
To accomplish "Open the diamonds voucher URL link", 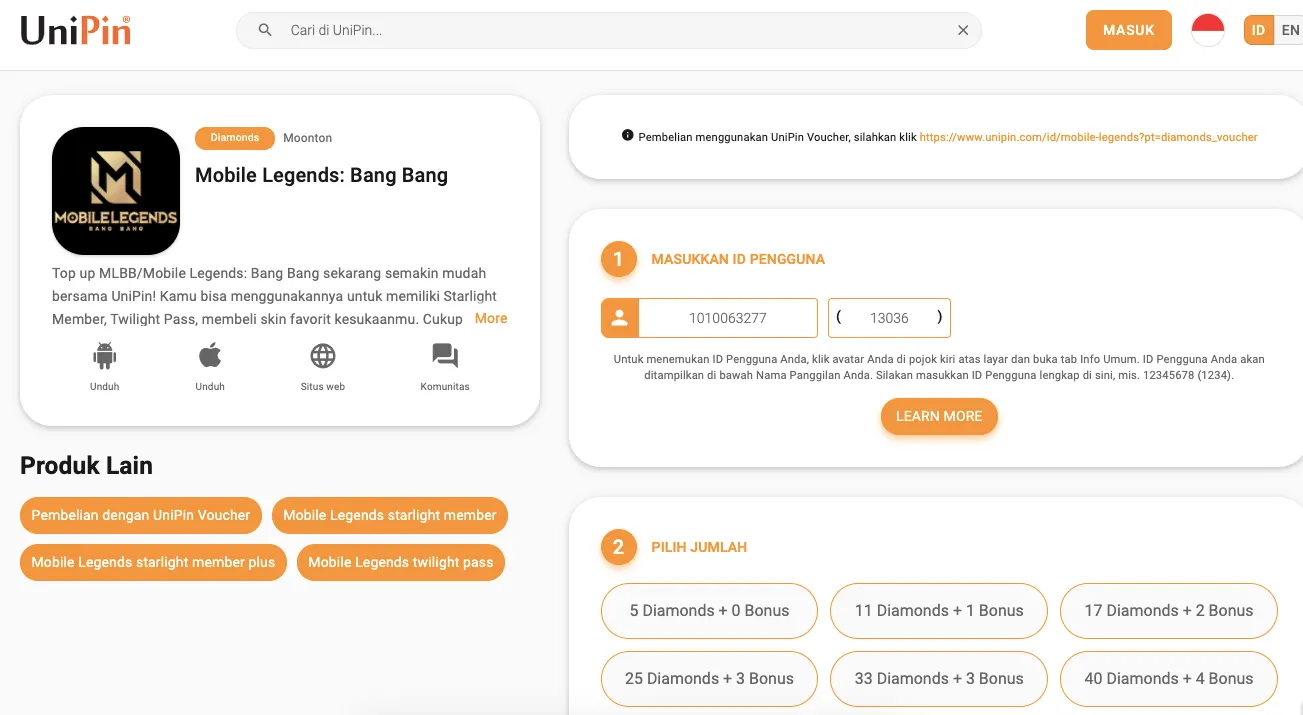I will click(1088, 137).
